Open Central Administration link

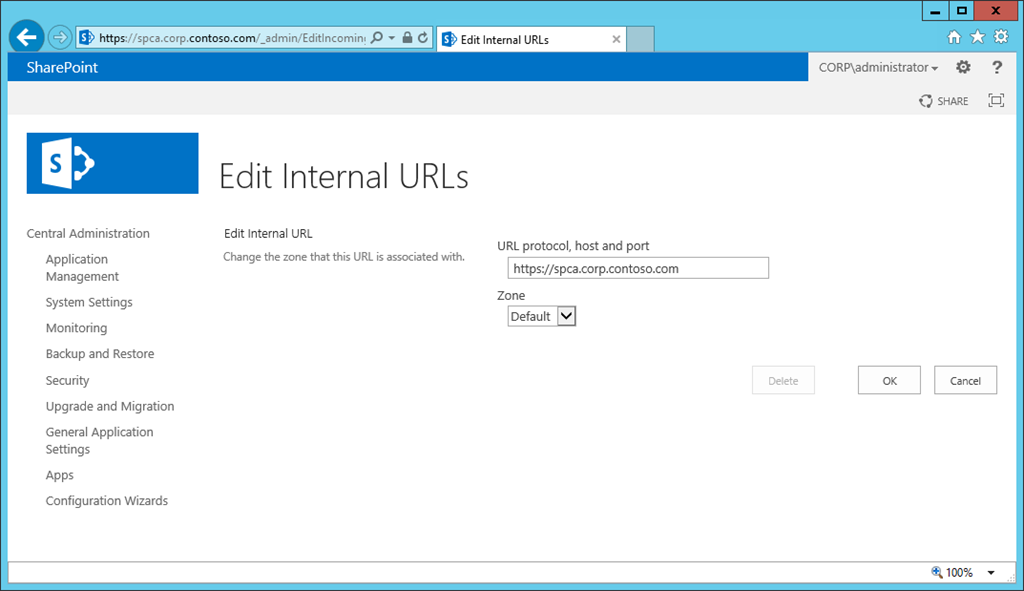[88, 233]
